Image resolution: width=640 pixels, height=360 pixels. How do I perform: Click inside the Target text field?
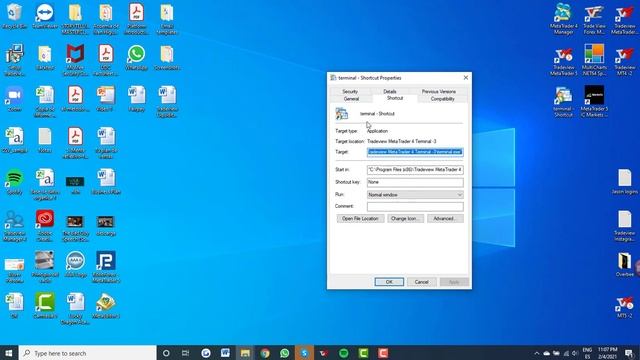(x=415, y=152)
